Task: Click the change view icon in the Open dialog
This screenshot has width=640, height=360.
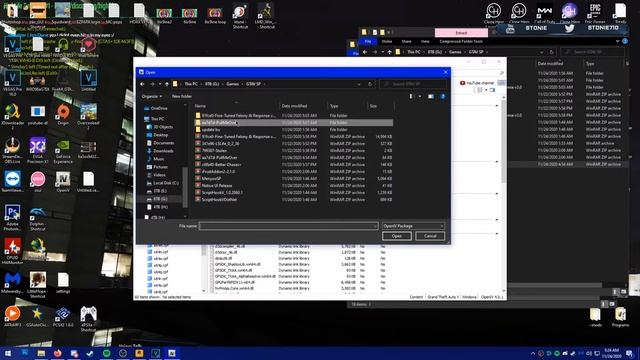Action: [411, 96]
